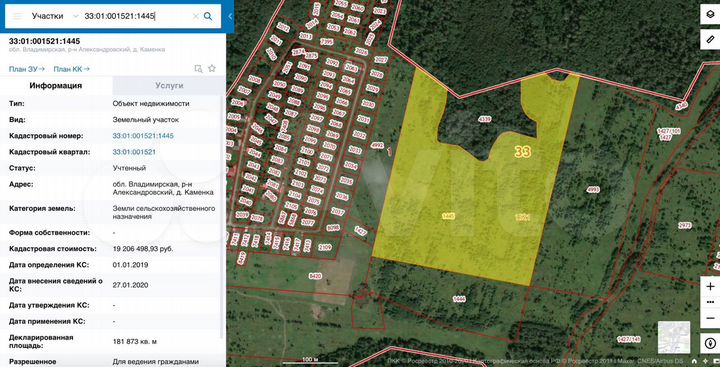720x367 pixels.
Task: Collapse the side panel with arrow
Action: [230, 16]
